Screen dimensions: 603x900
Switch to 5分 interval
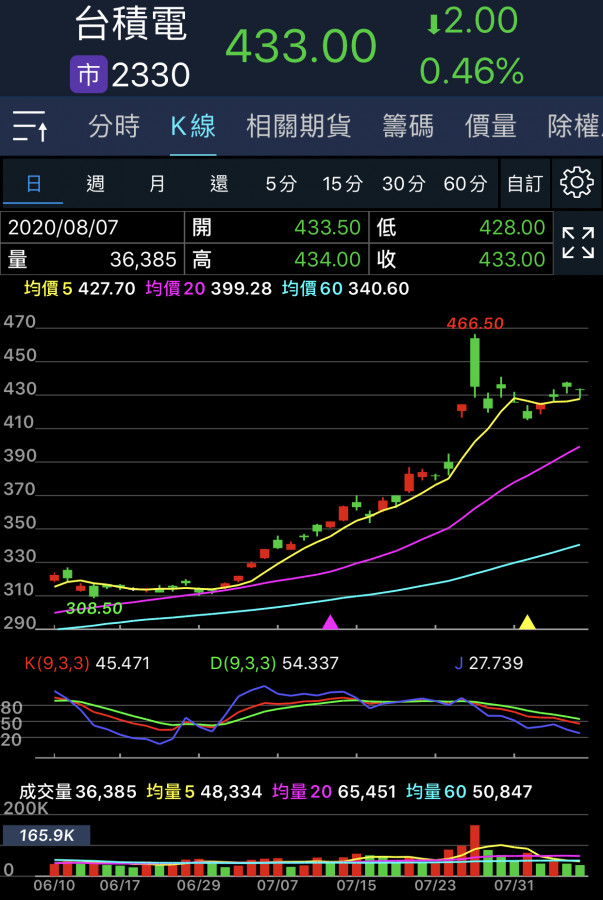tap(281, 184)
